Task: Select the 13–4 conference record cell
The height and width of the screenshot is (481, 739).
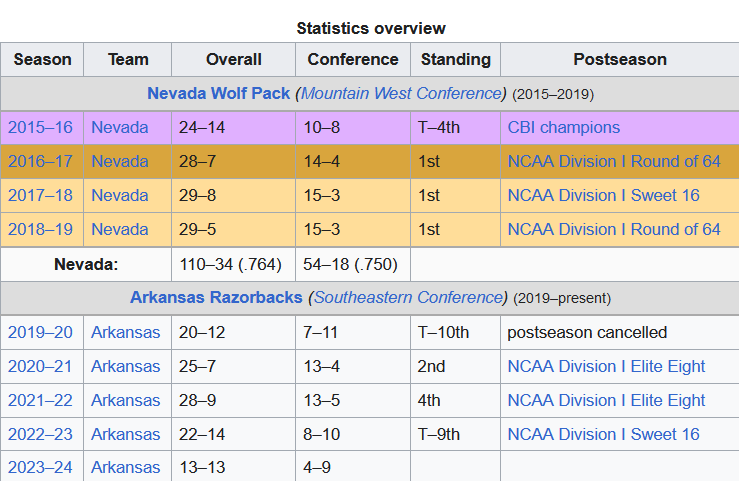Action: point(353,366)
